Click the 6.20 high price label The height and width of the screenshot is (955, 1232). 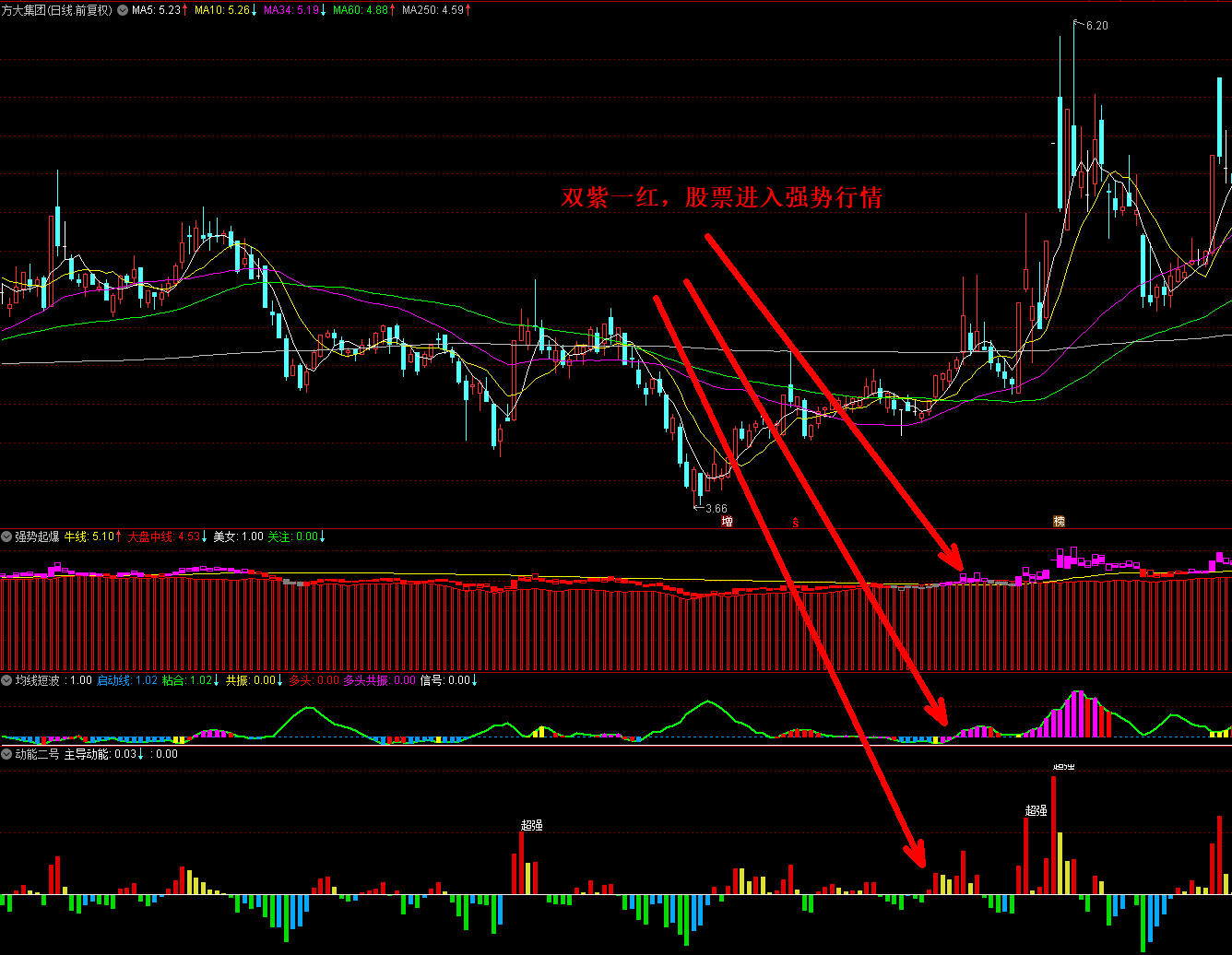[1097, 26]
